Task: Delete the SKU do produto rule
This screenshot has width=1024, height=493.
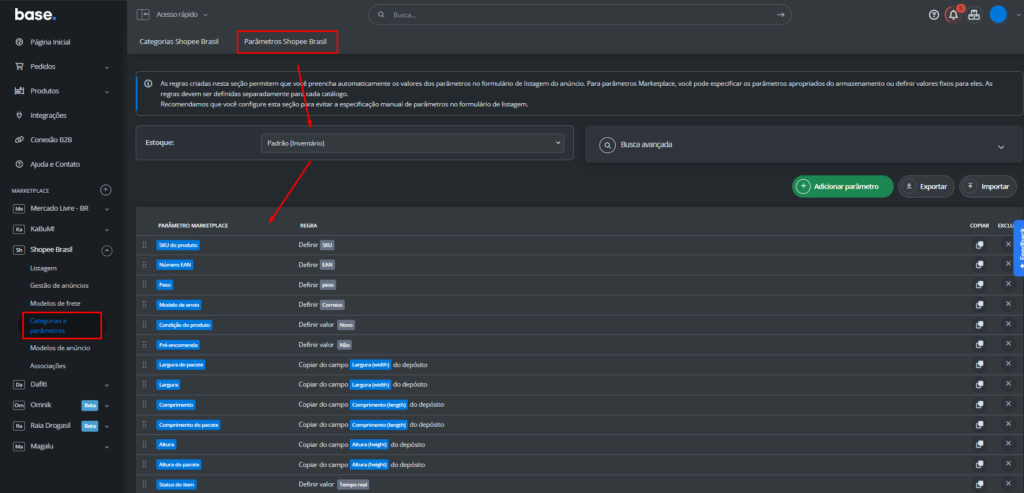Action: [1008, 244]
